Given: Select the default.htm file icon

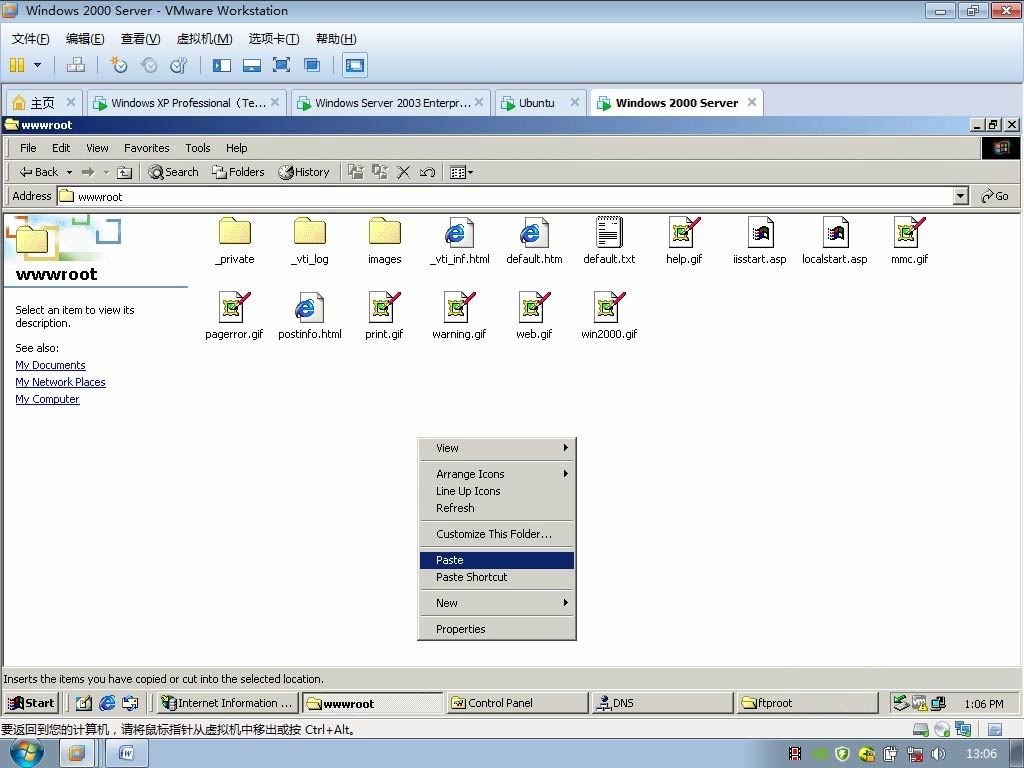Looking at the screenshot, I should (x=534, y=232).
